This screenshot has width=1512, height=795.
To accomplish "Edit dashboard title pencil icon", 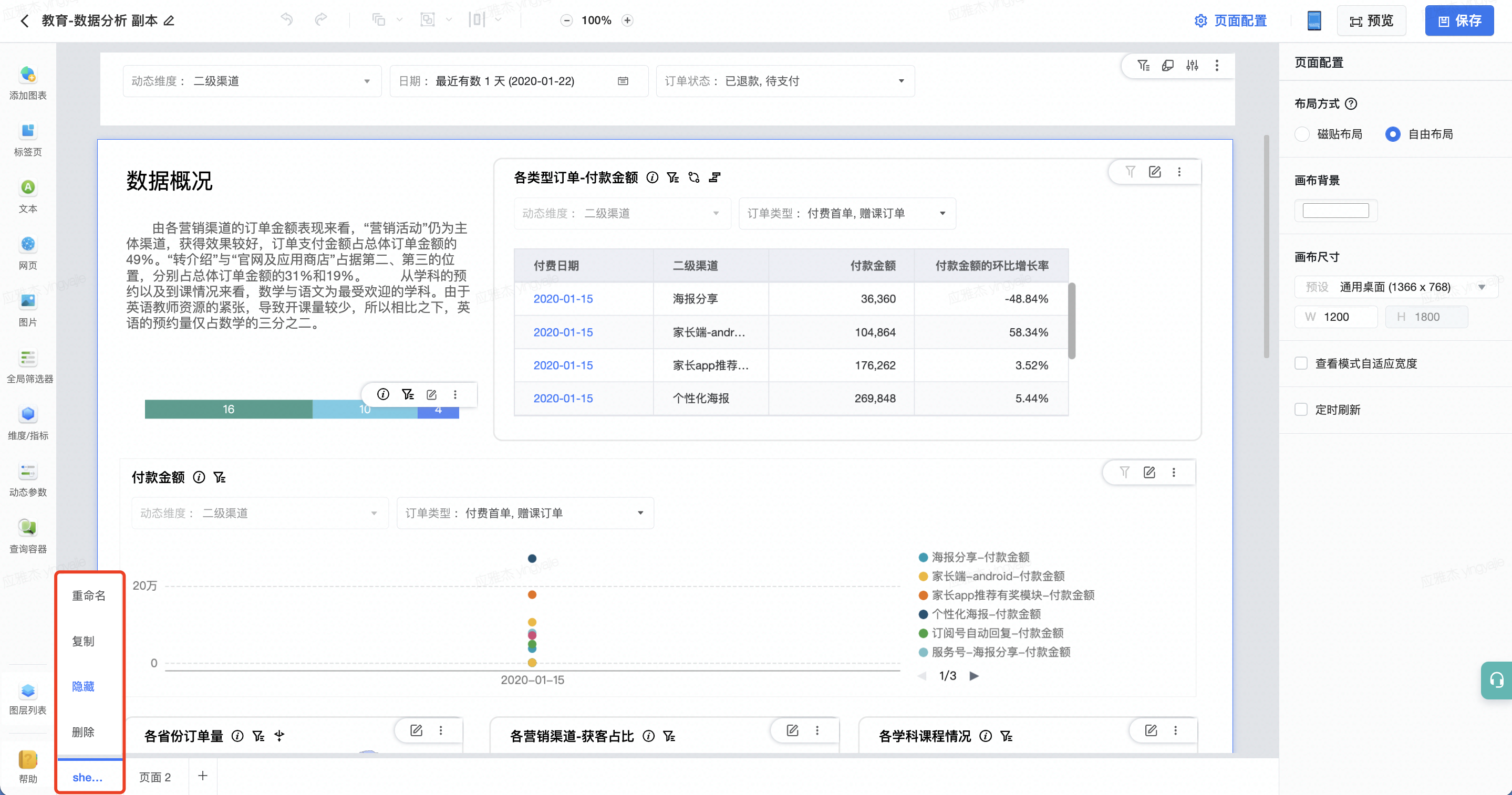I will tap(169, 21).
